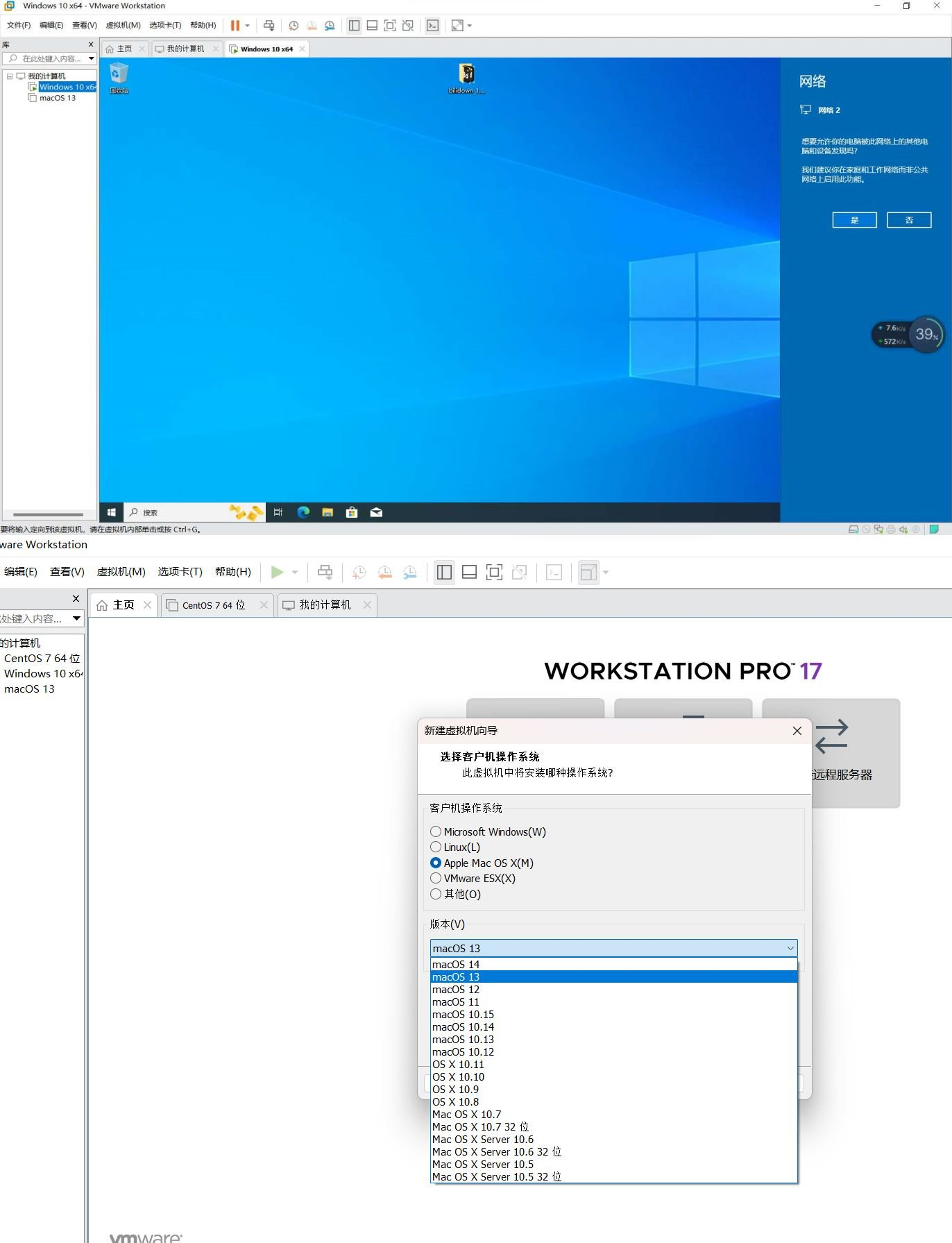This screenshot has height=1243, width=952.
Task: Select the Linux(L) radio button
Action: click(x=436, y=847)
